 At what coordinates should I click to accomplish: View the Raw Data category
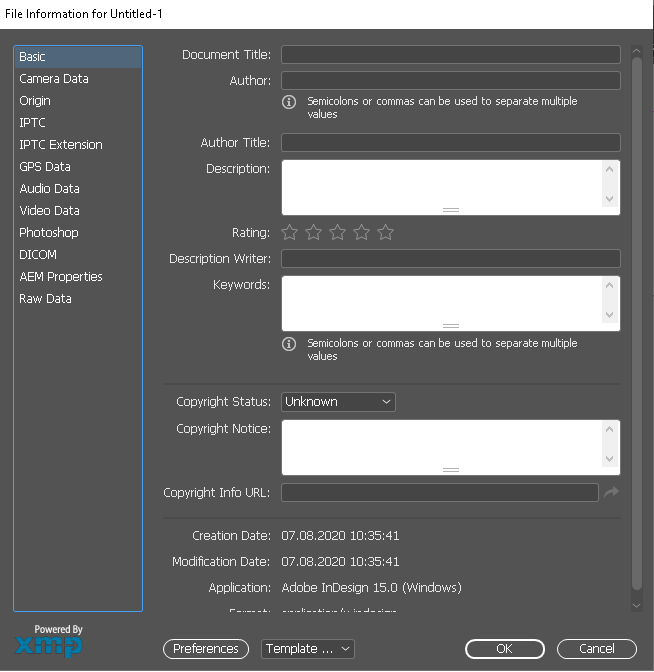[x=78, y=299]
